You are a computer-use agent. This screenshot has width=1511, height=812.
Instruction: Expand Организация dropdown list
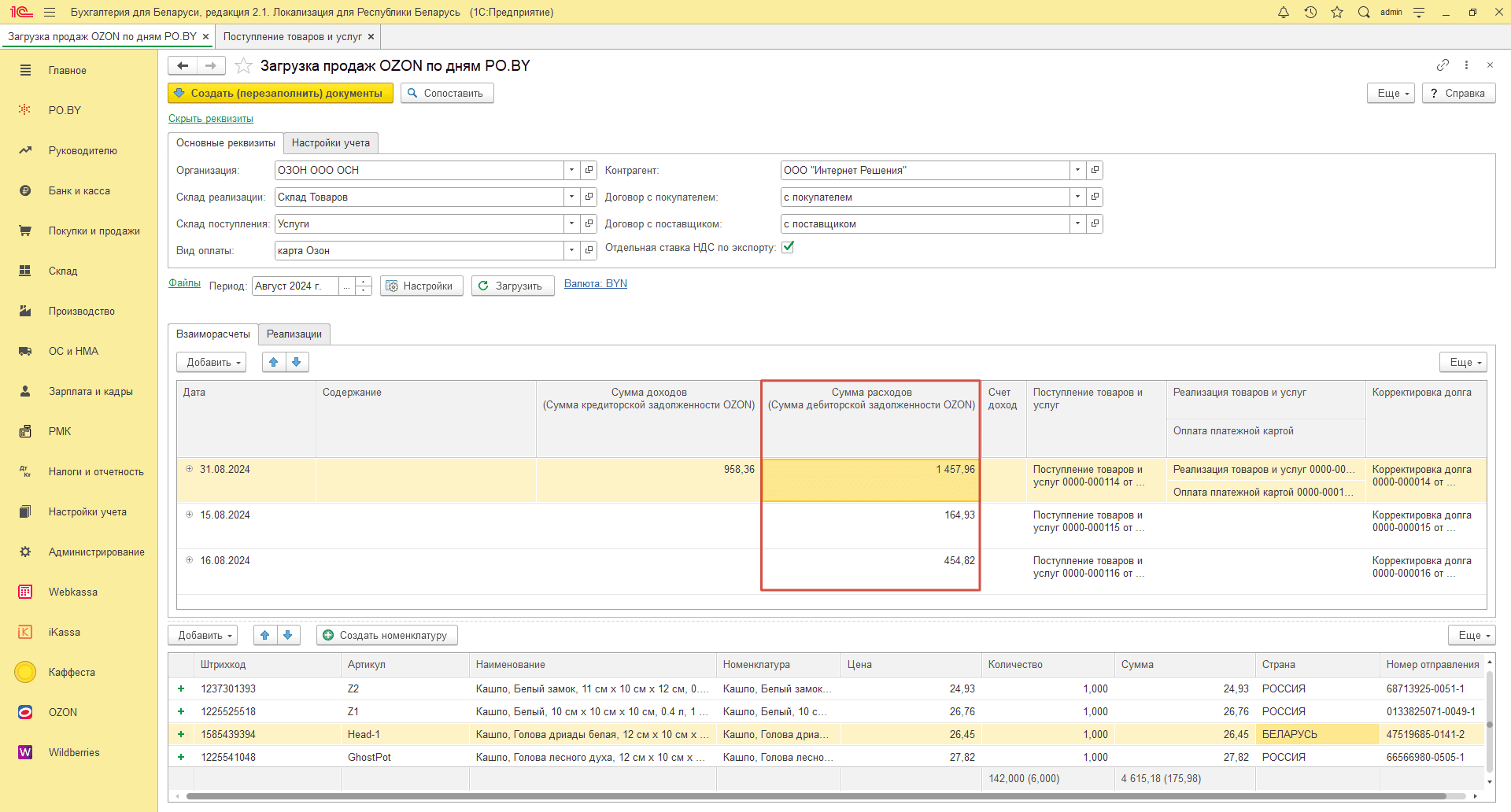coord(572,170)
